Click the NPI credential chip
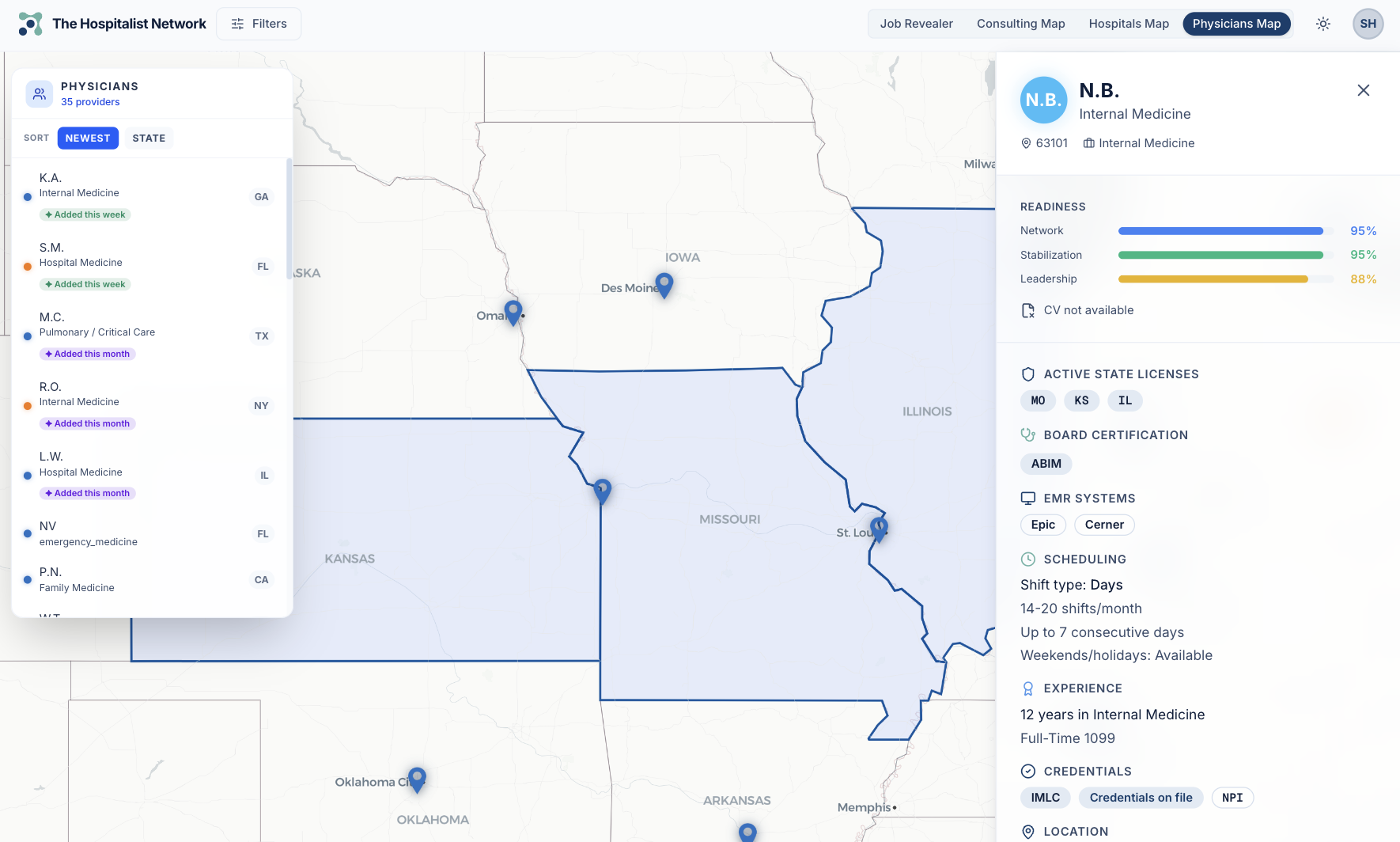Viewport: 1400px width, 842px height. [x=1232, y=798]
